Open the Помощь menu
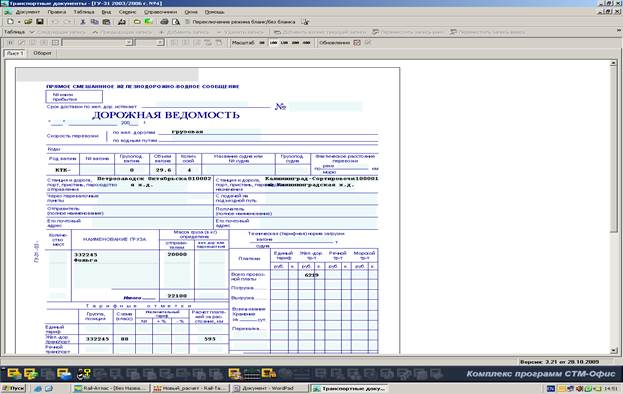Viewport: 623px width, 394px height. (215, 12)
